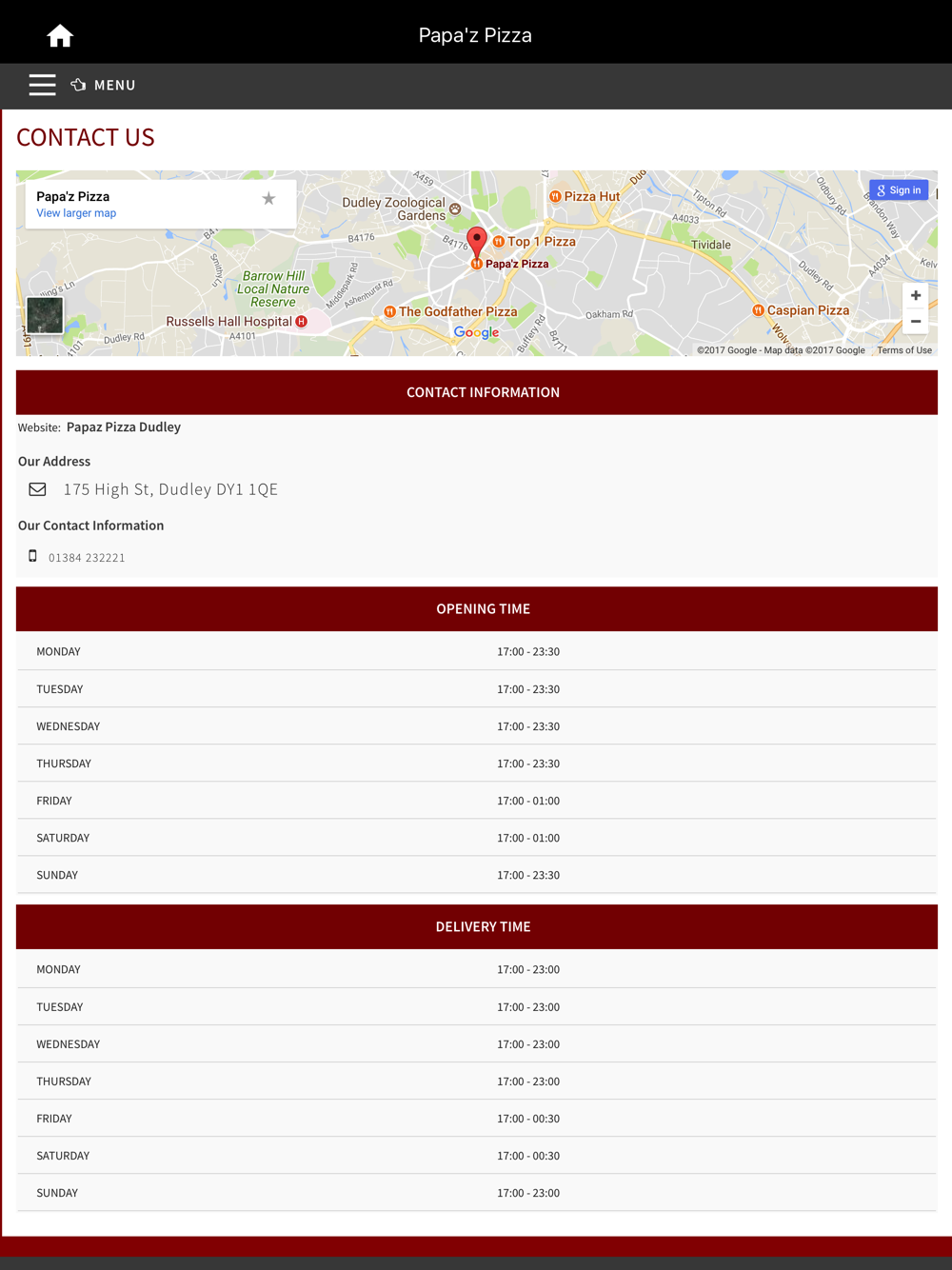Select the Caspian Pizza map marker

[x=758, y=310]
